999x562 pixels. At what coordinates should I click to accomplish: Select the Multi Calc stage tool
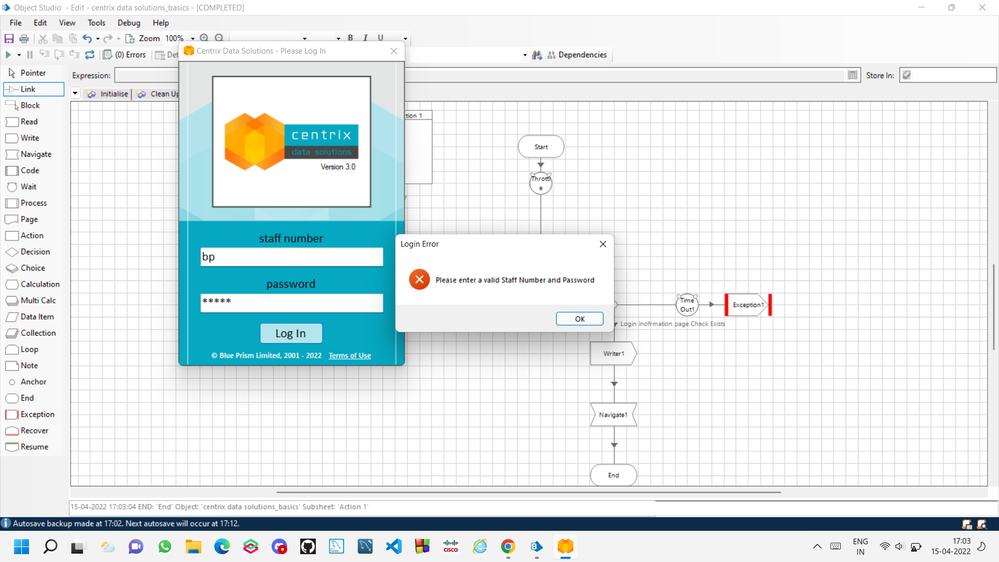(x=34, y=300)
